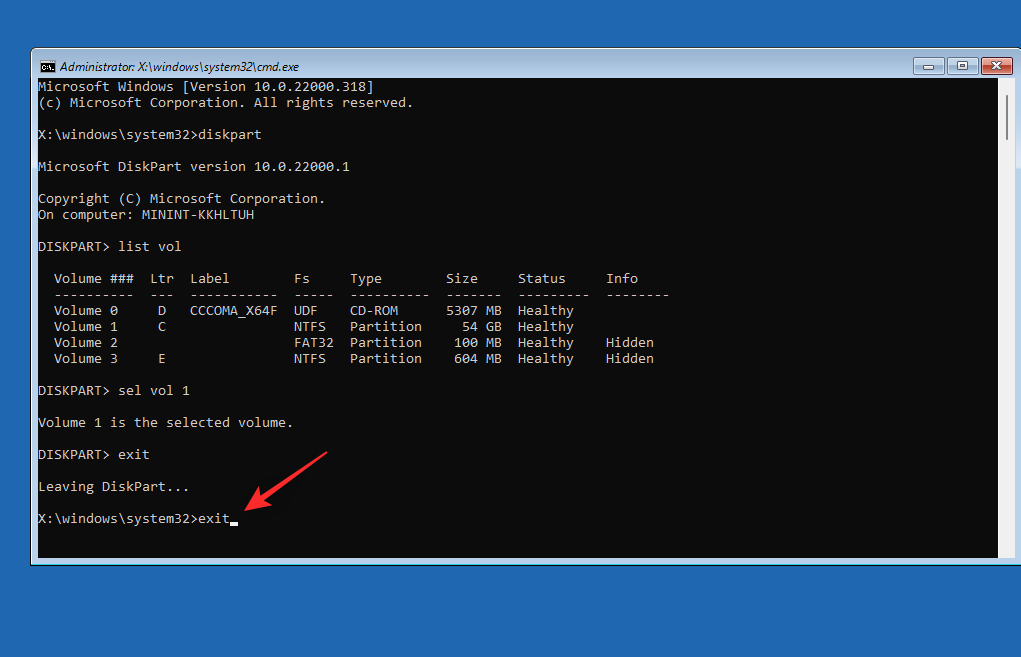Click the 'Hidden' info text for Volume 2
Screen dimensions: 1021x657
tap(629, 342)
